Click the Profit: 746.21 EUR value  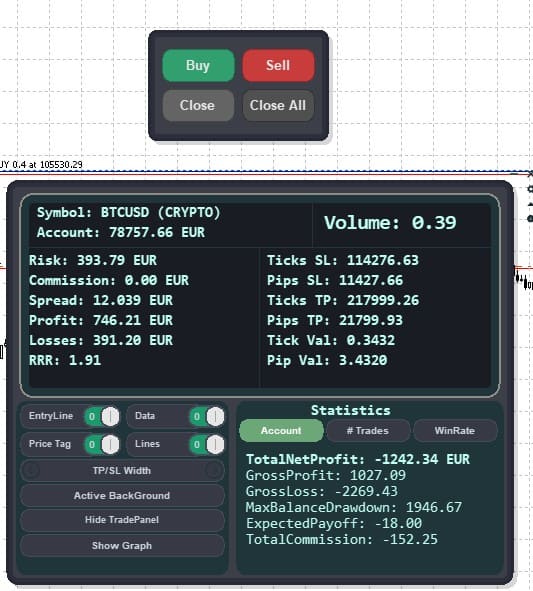coord(101,320)
